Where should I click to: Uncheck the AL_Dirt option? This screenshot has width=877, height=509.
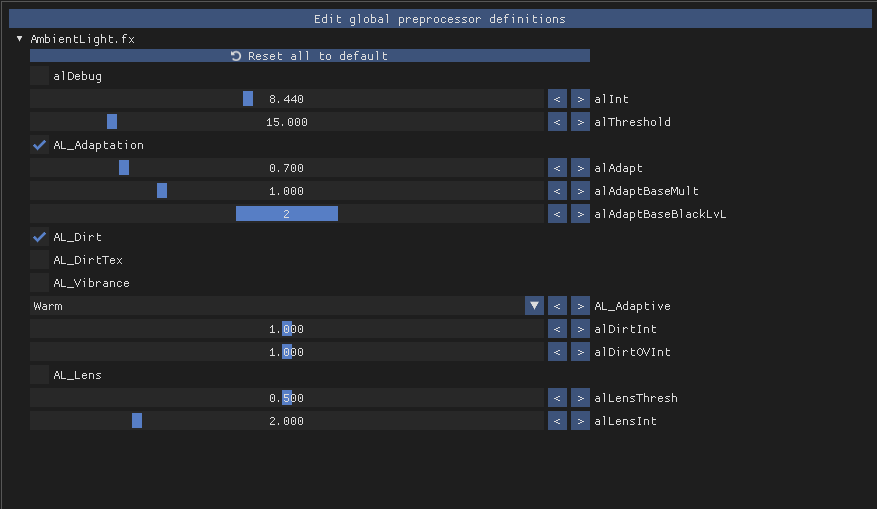pyautogui.click(x=40, y=237)
